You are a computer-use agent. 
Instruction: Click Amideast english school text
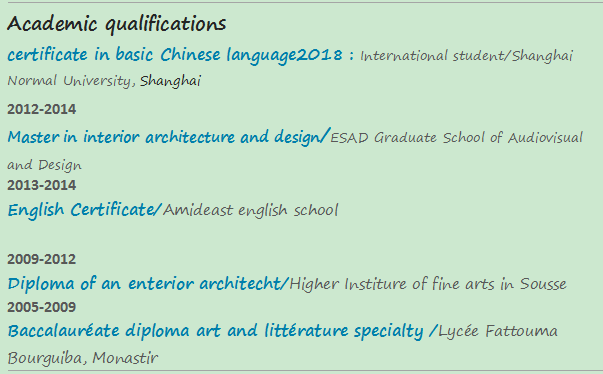point(250,210)
